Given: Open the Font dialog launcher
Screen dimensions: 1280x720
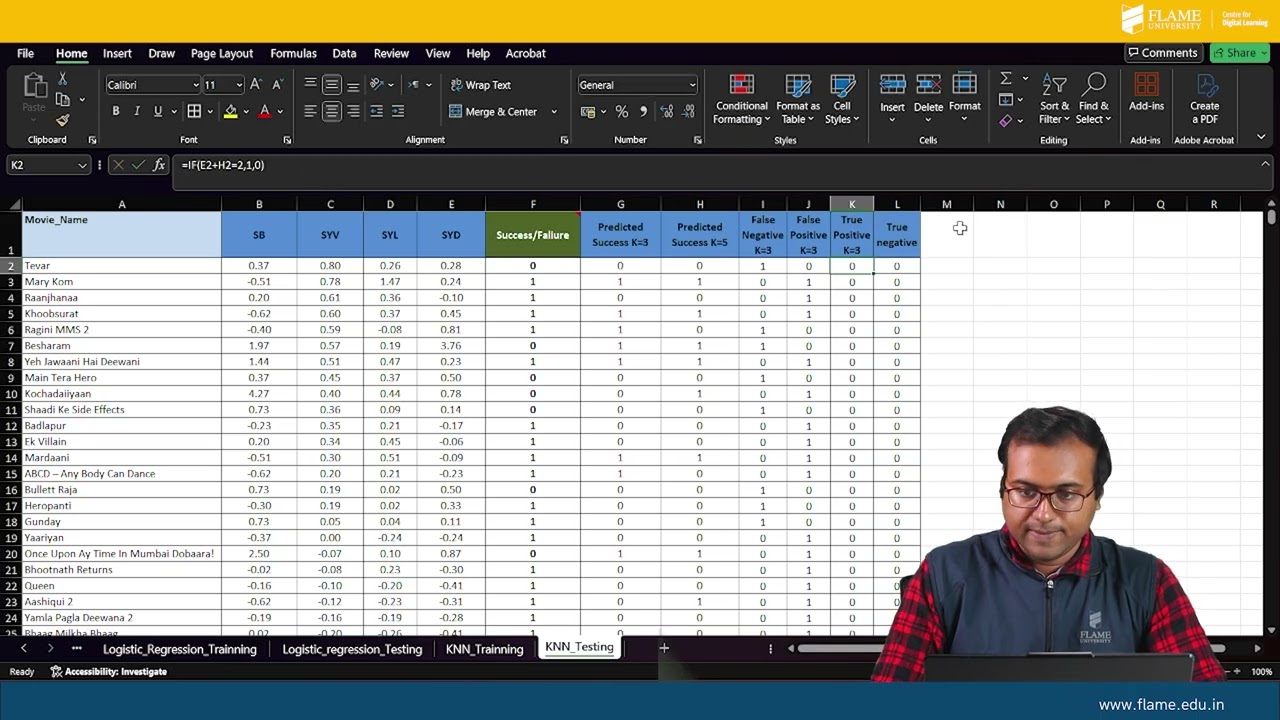Looking at the screenshot, I should pyautogui.click(x=287, y=140).
